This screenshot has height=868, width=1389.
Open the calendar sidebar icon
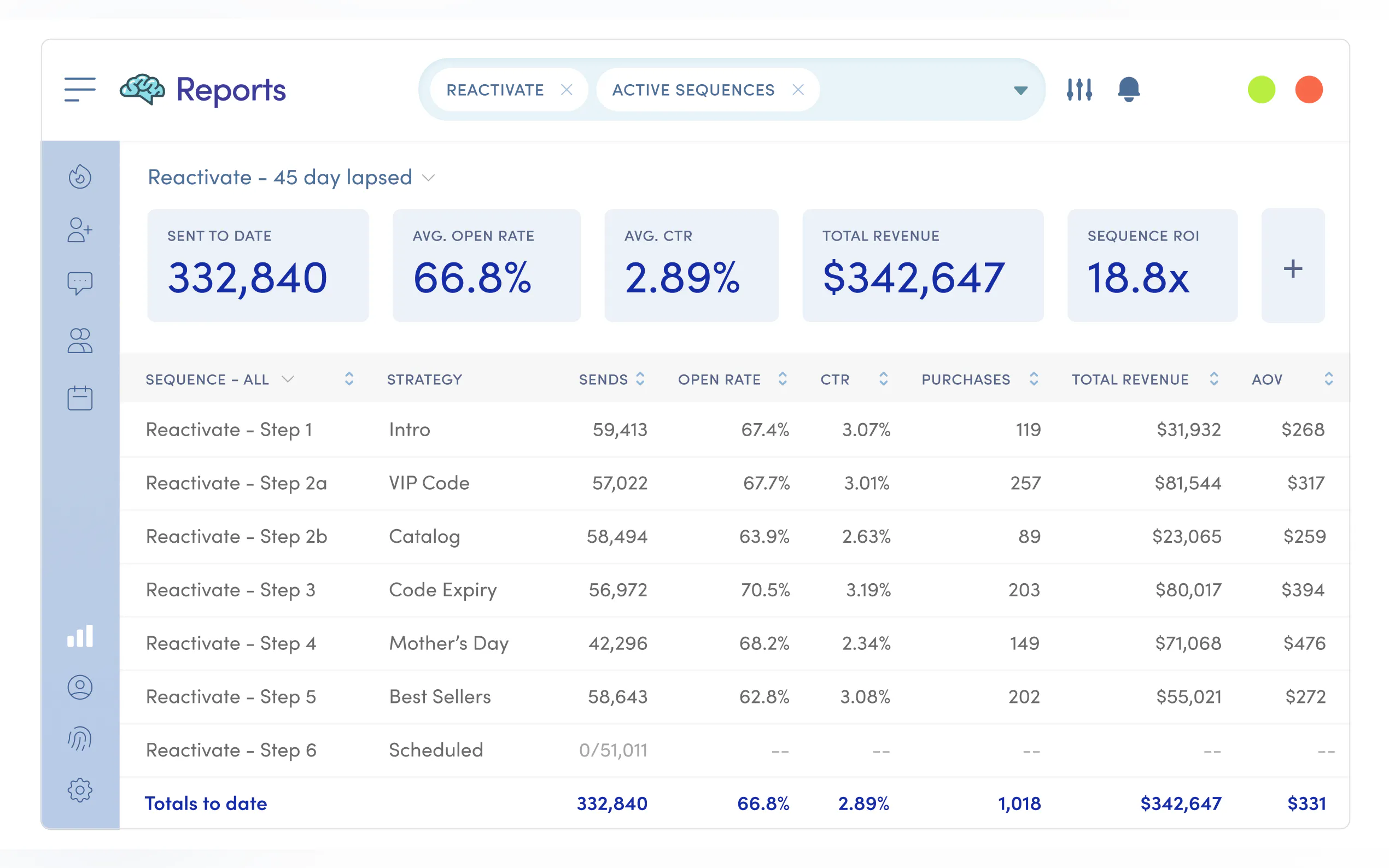80,398
